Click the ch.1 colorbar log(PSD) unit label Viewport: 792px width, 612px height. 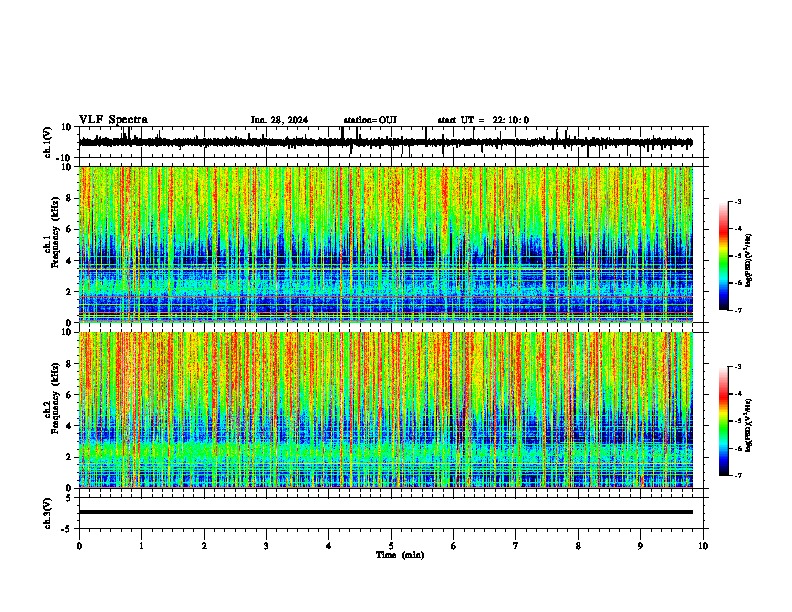(749, 260)
